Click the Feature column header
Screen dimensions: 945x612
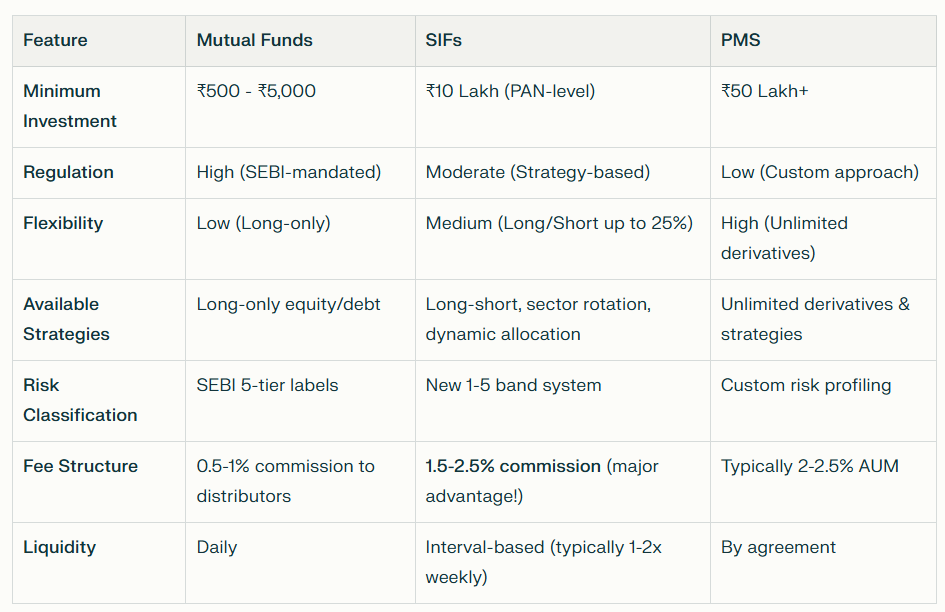[x=55, y=41]
